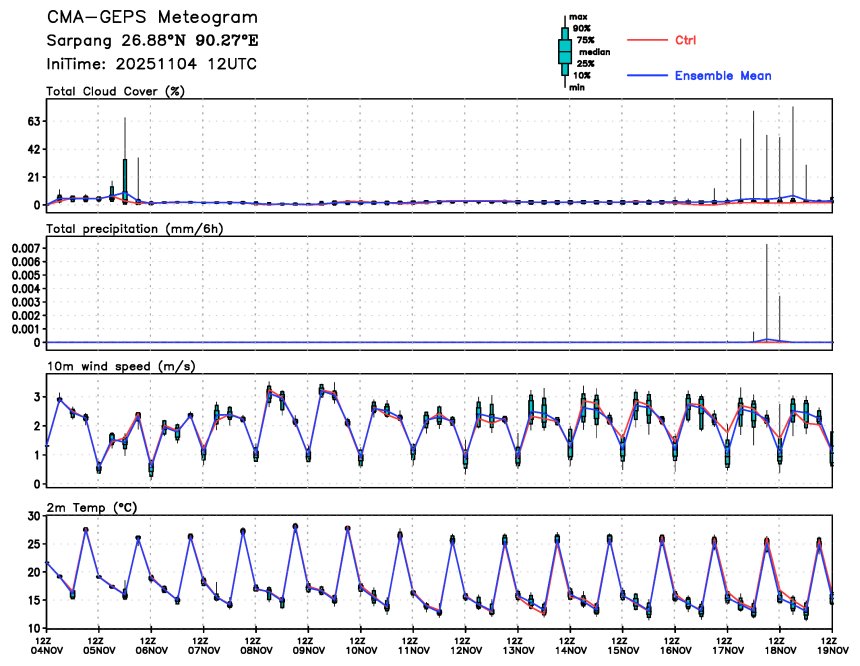
Task: Select the Ctrl legend label
Action: tap(686, 40)
